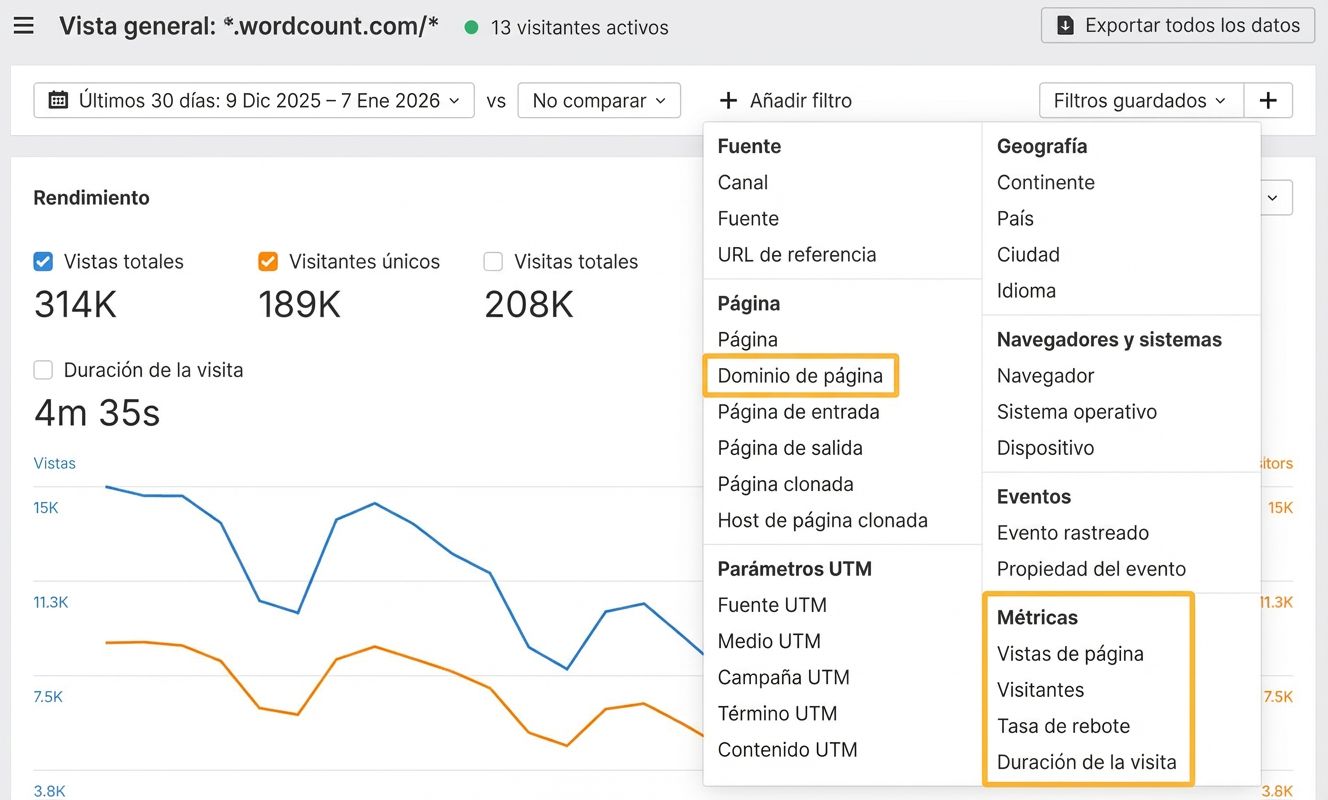Image resolution: width=1328 pixels, height=800 pixels.
Task: Click Exportar todos los datos button
Action: (x=1177, y=26)
